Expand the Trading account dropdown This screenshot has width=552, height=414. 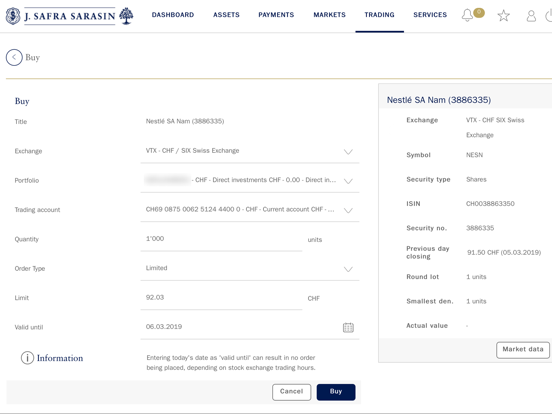click(x=348, y=211)
